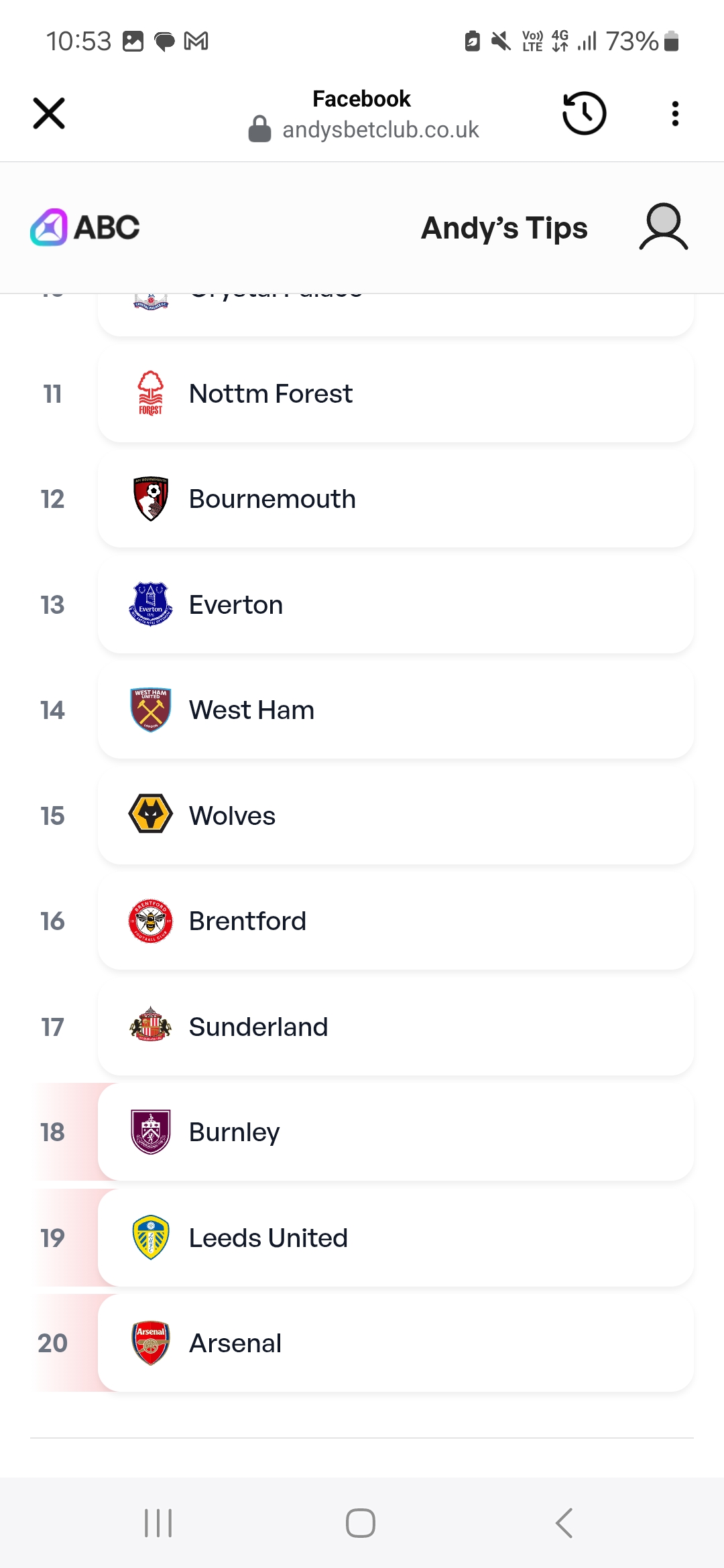This screenshot has height=1568, width=724.
Task: Select the Arsenal team row
Action: [x=396, y=1344]
